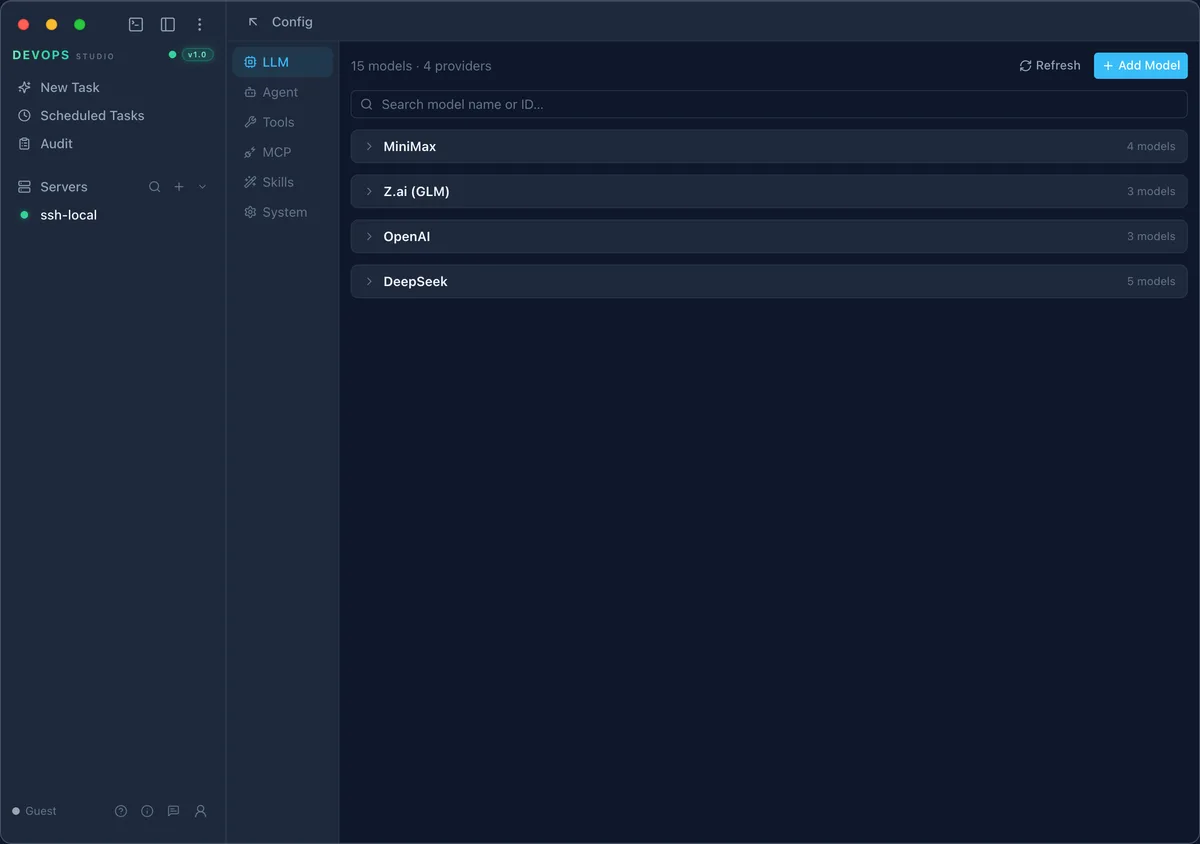Open the Agent config tab
Image resolution: width=1200 pixels, height=844 pixels.
[x=283, y=92]
